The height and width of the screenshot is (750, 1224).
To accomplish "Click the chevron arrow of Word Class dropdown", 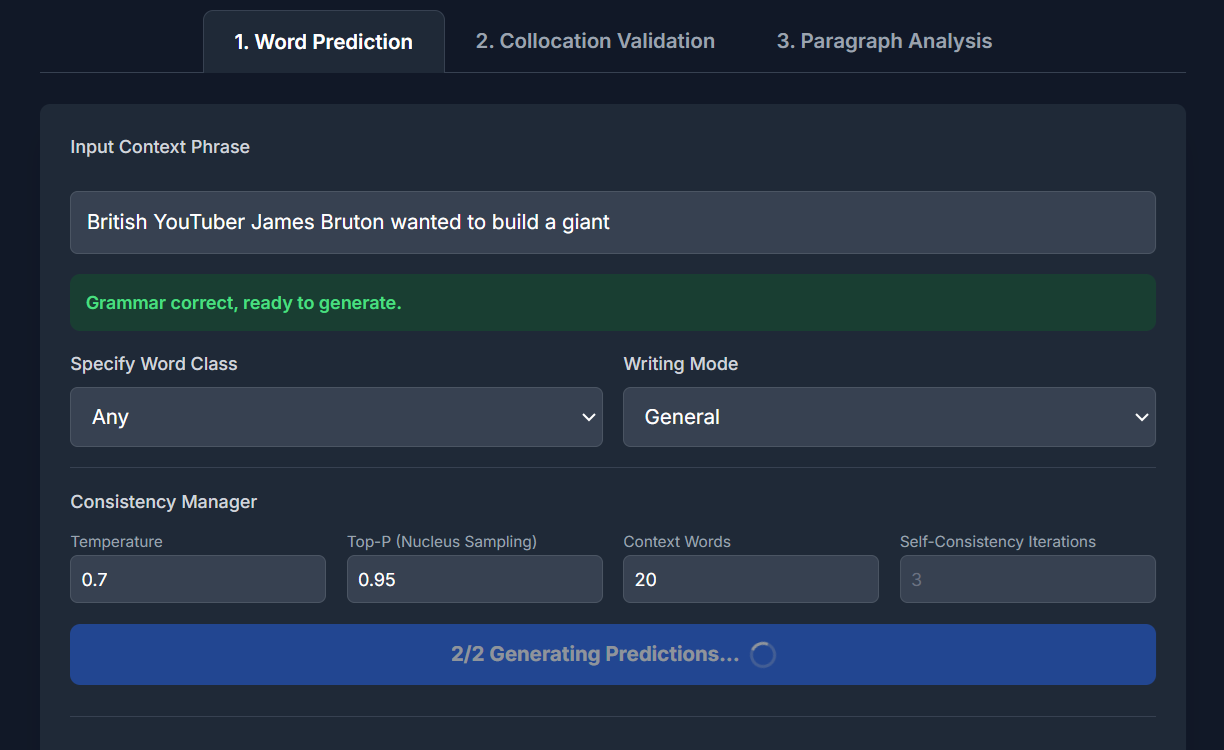I will click(589, 417).
